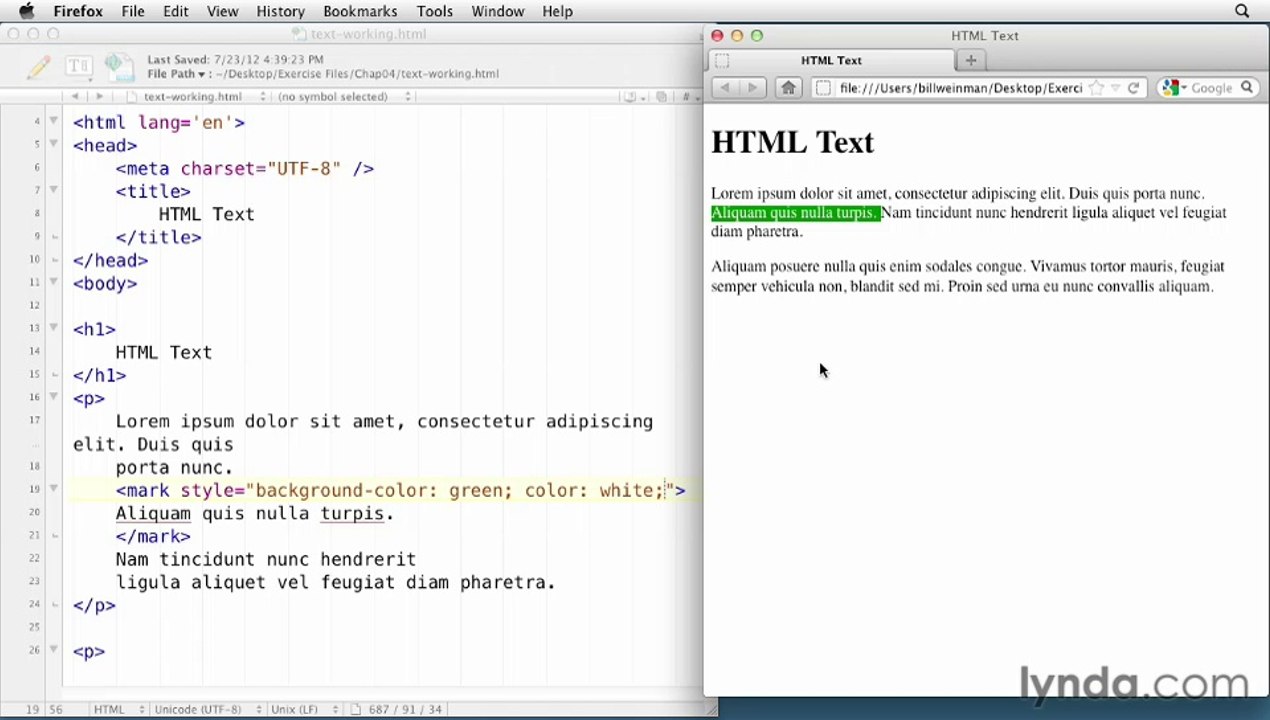Image resolution: width=1270 pixels, height=720 pixels.
Task: Open a new tab with plus button
Action: coord(970,60)
